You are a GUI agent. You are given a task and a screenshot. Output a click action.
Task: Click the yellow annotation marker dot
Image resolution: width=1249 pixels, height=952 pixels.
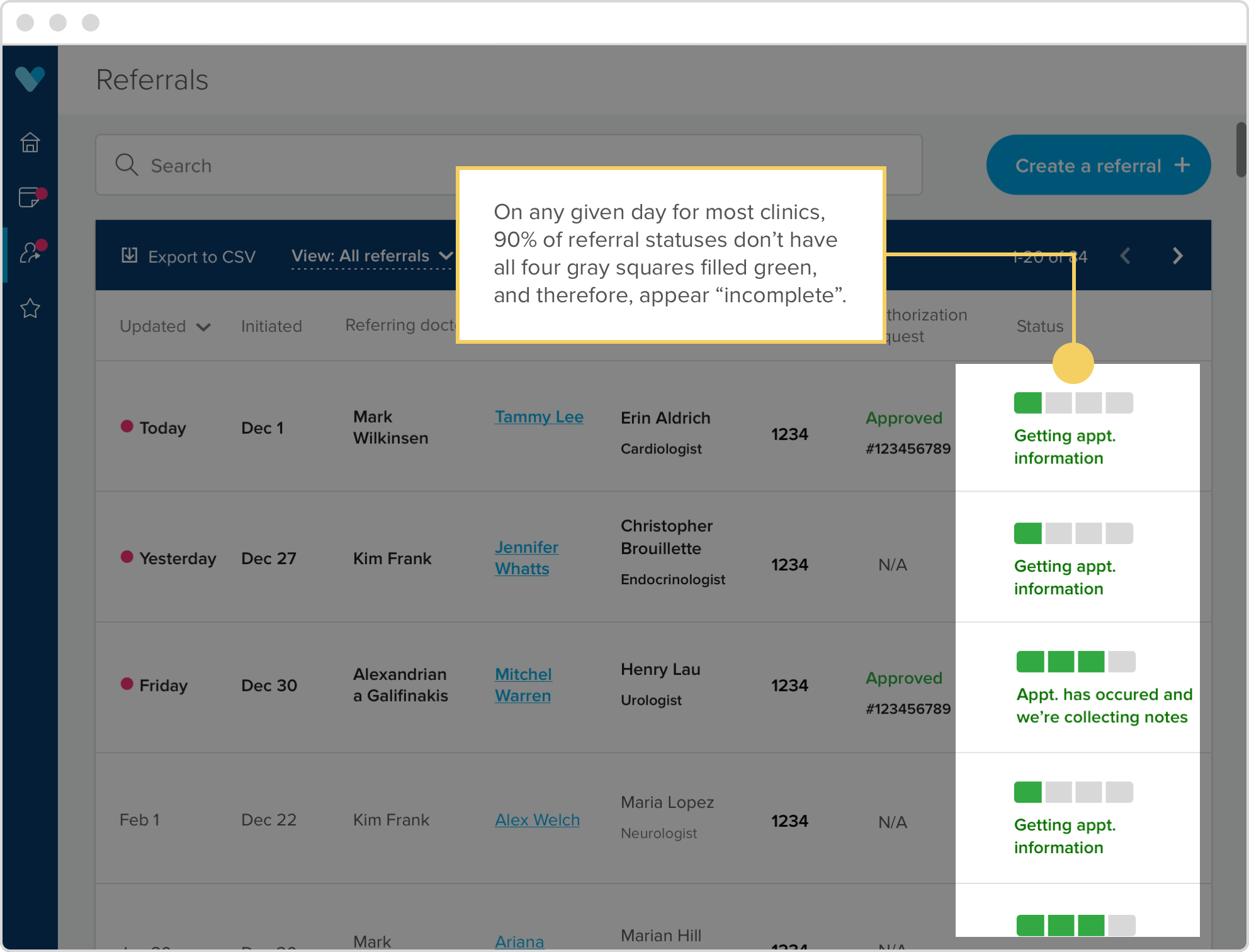tap(1073, 363)
